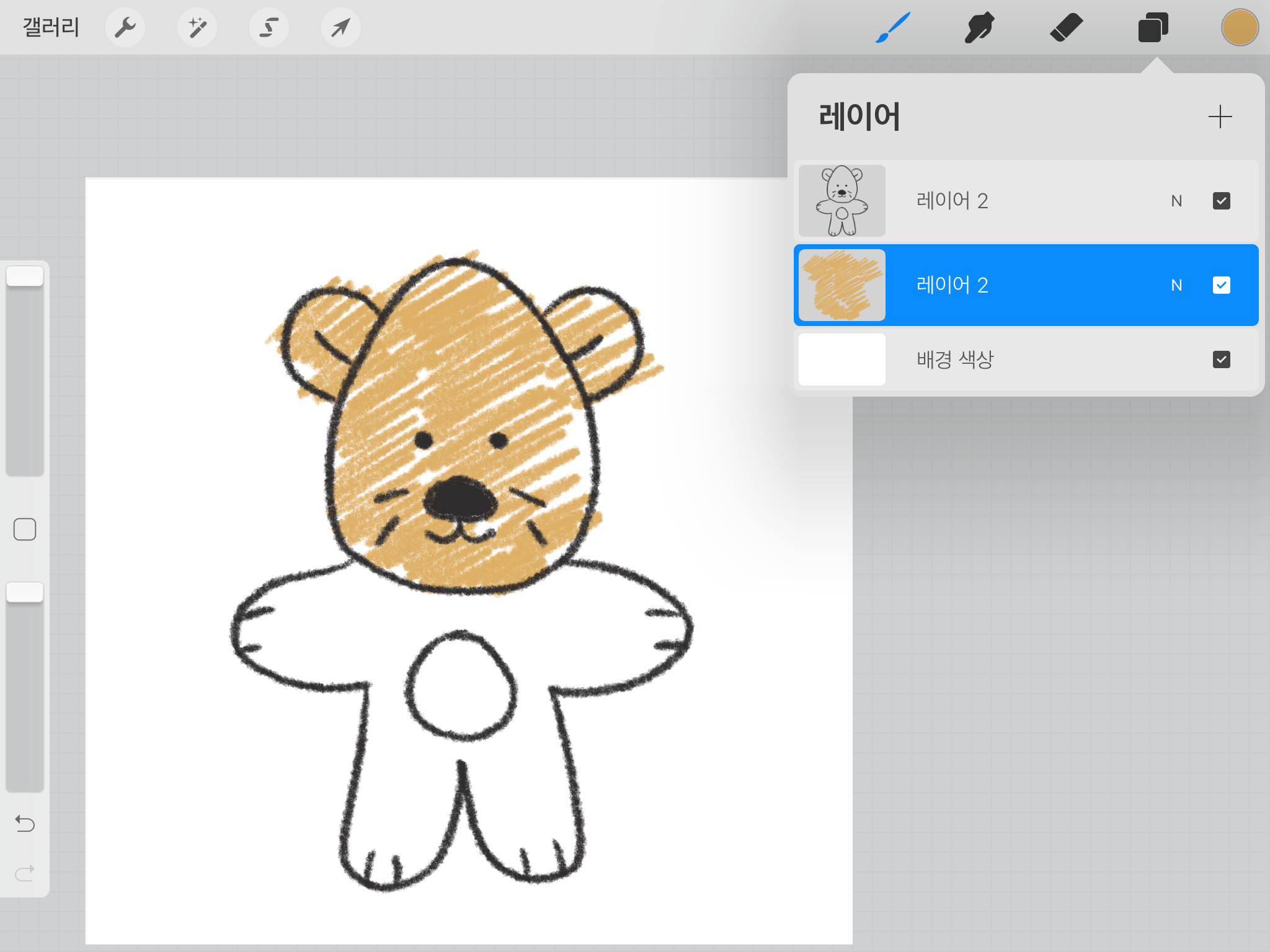This screenshot has width=1270, height=952.
Task: Open the Adjustments magic wand menu
Action: coord(197,27)
